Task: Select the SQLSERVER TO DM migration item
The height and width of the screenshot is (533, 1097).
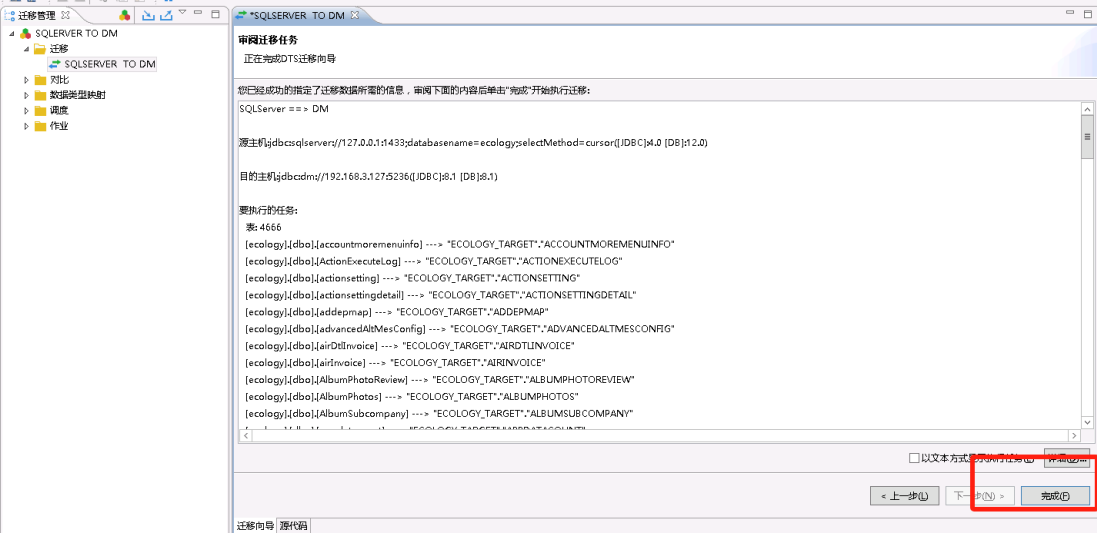Action: (x=110, y=64)
